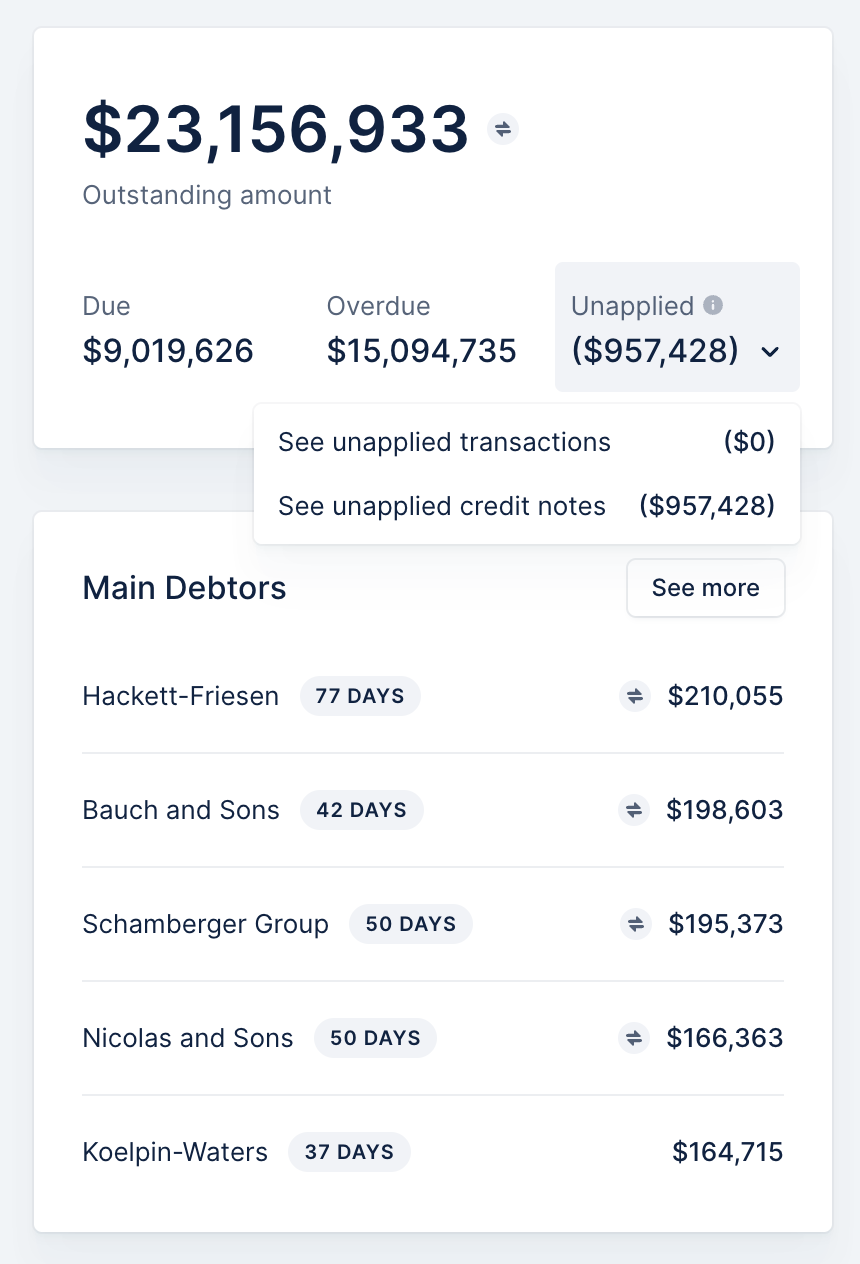Click conversion icon beside Schamberger Group amount
This screenshot has width=860, height=1264.
[635, 924]
